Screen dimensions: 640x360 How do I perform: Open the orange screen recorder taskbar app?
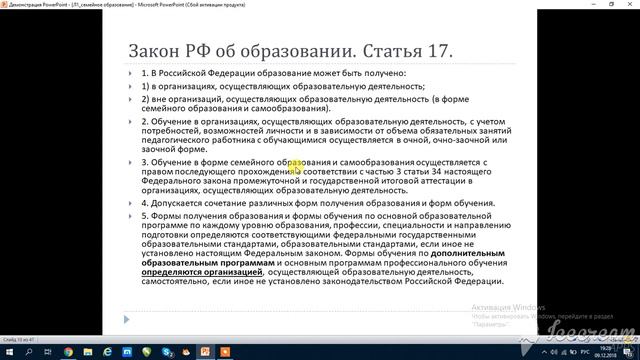click(225, 352)
